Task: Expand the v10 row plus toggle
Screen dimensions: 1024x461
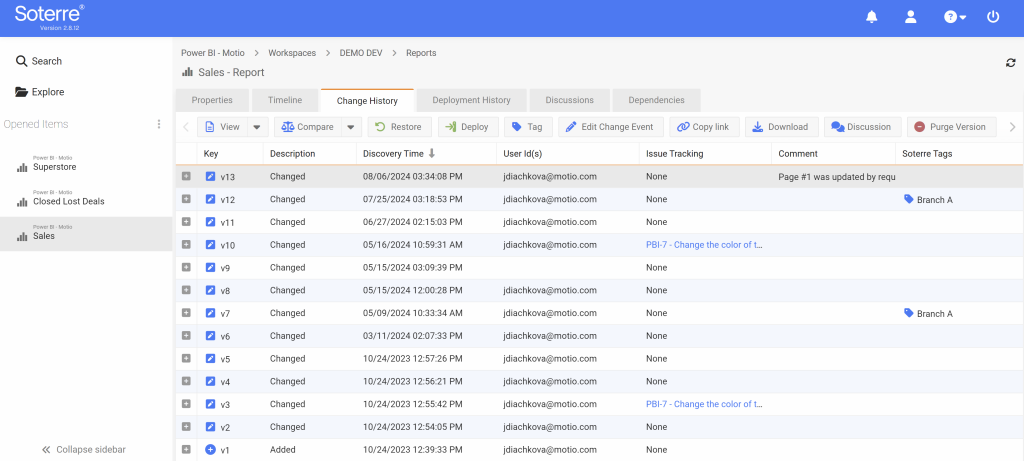Action: pos(186,245)
